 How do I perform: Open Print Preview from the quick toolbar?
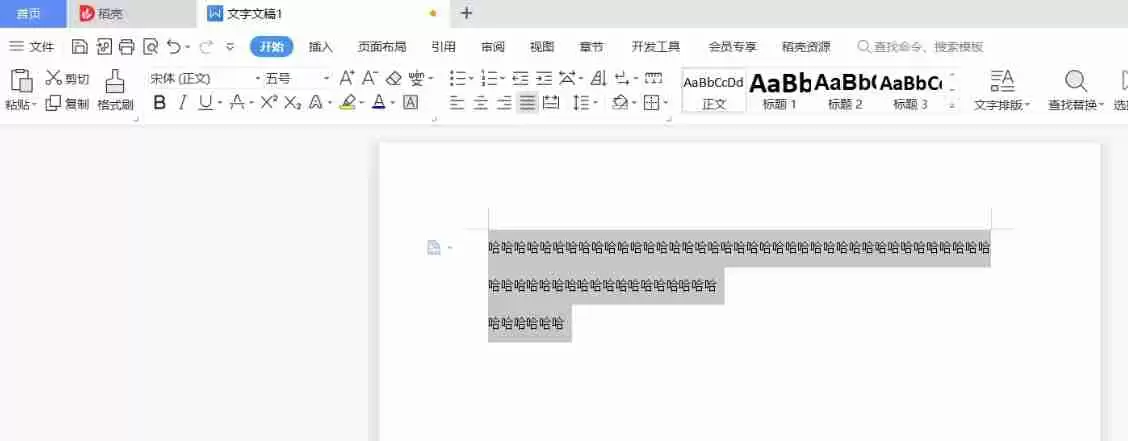point(150,47)
